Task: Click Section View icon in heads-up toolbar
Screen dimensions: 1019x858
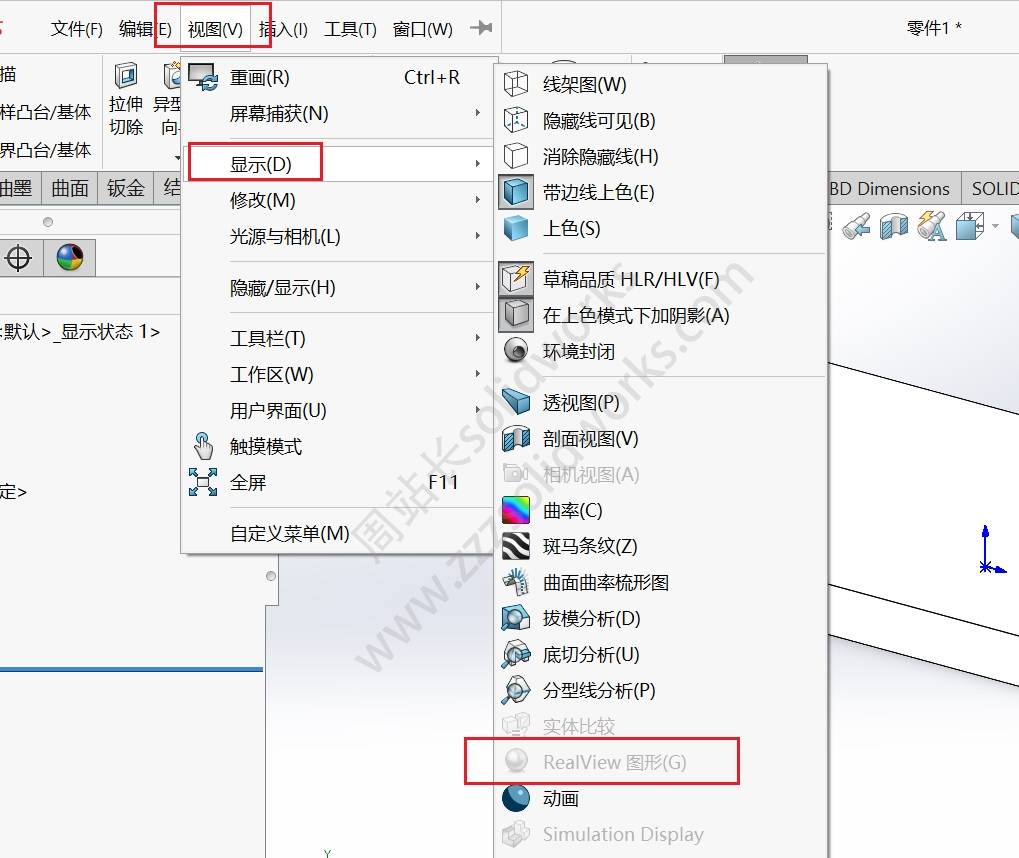Action: pos(894,227)
